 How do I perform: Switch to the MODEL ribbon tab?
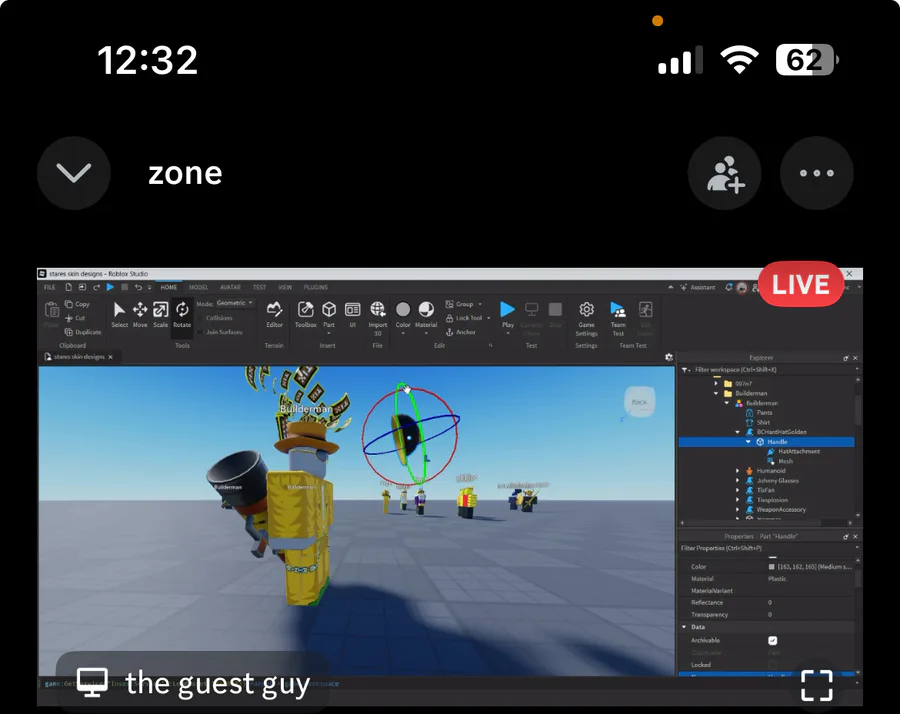[199, 287]
